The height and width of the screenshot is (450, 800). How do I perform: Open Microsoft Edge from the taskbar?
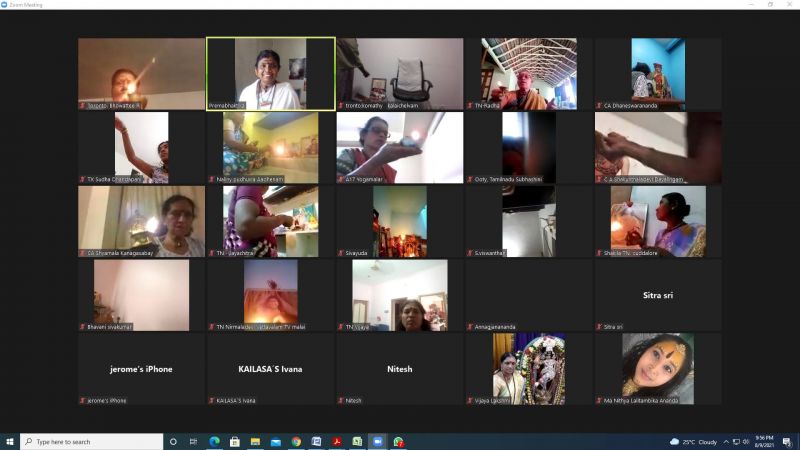coord(214,441)
